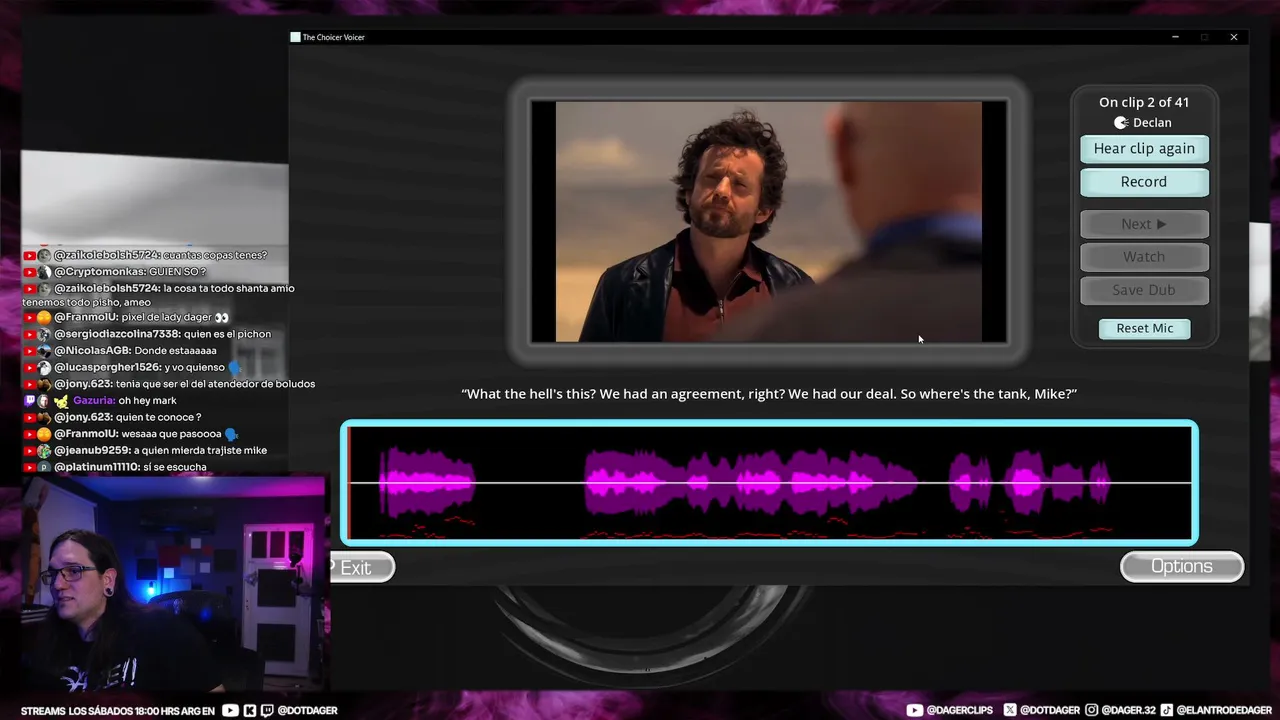Click the avatar of @lucaspergher1526

pyautogui.click(x=44, y=367)
